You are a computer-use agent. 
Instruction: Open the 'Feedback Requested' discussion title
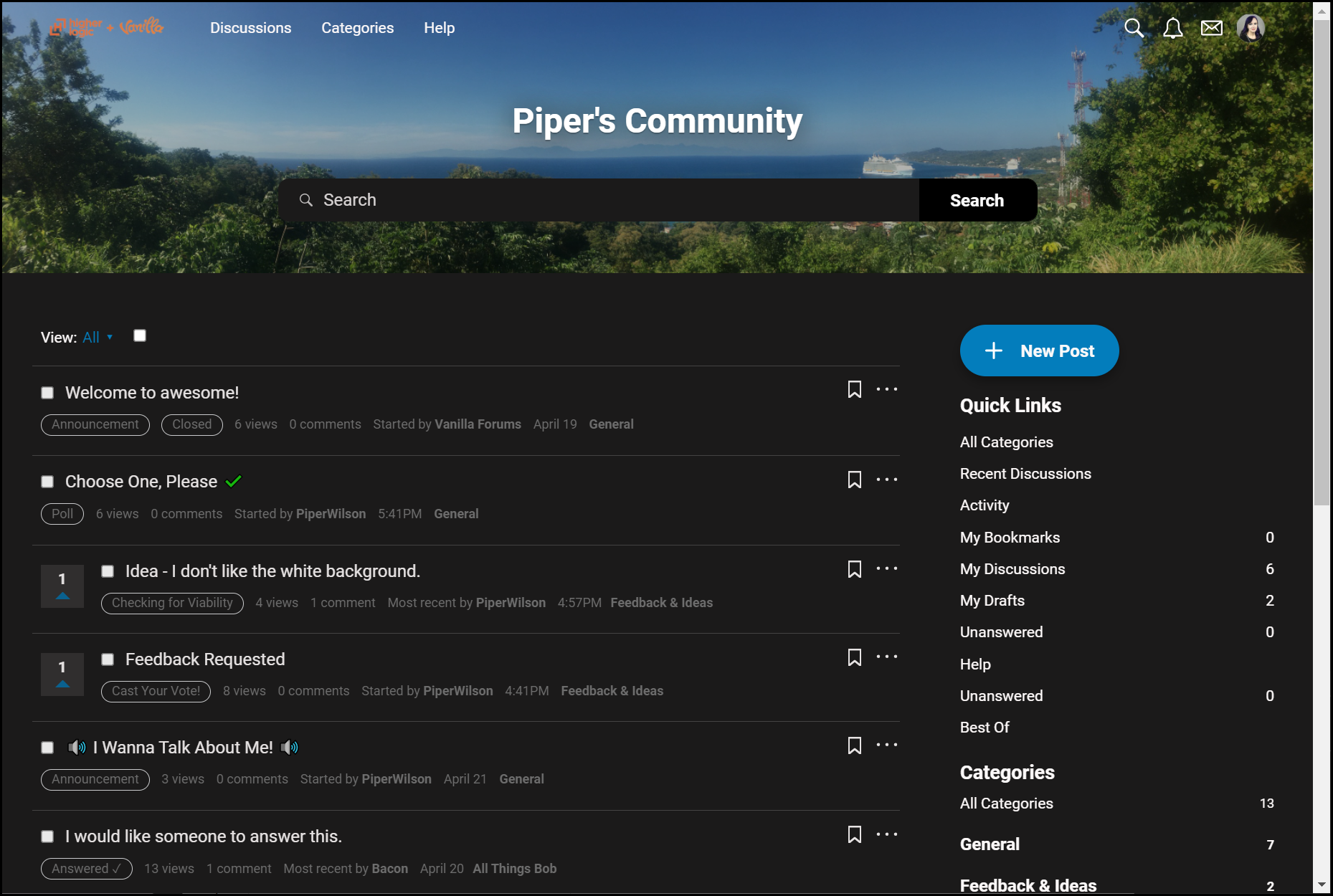pos(205,659)
